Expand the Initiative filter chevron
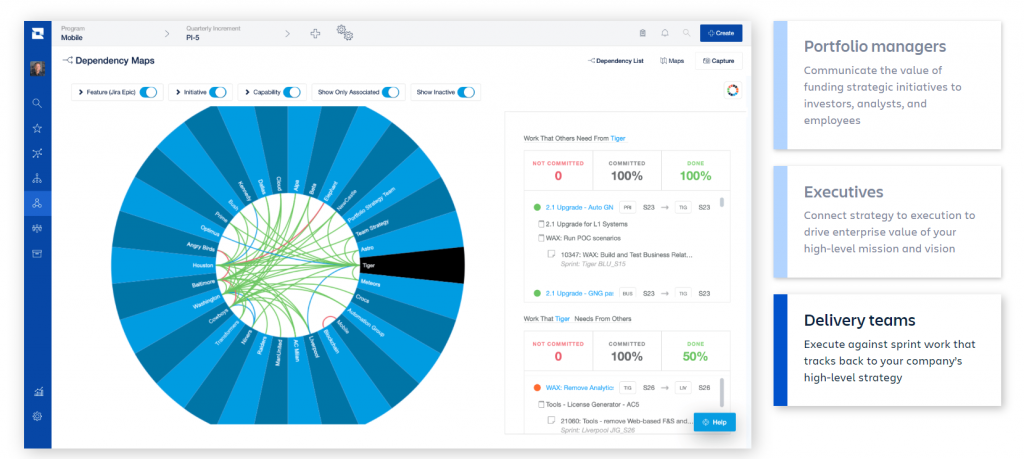Screen dimensions: 1024x459 pyautogui.click(x=178, y=92)
